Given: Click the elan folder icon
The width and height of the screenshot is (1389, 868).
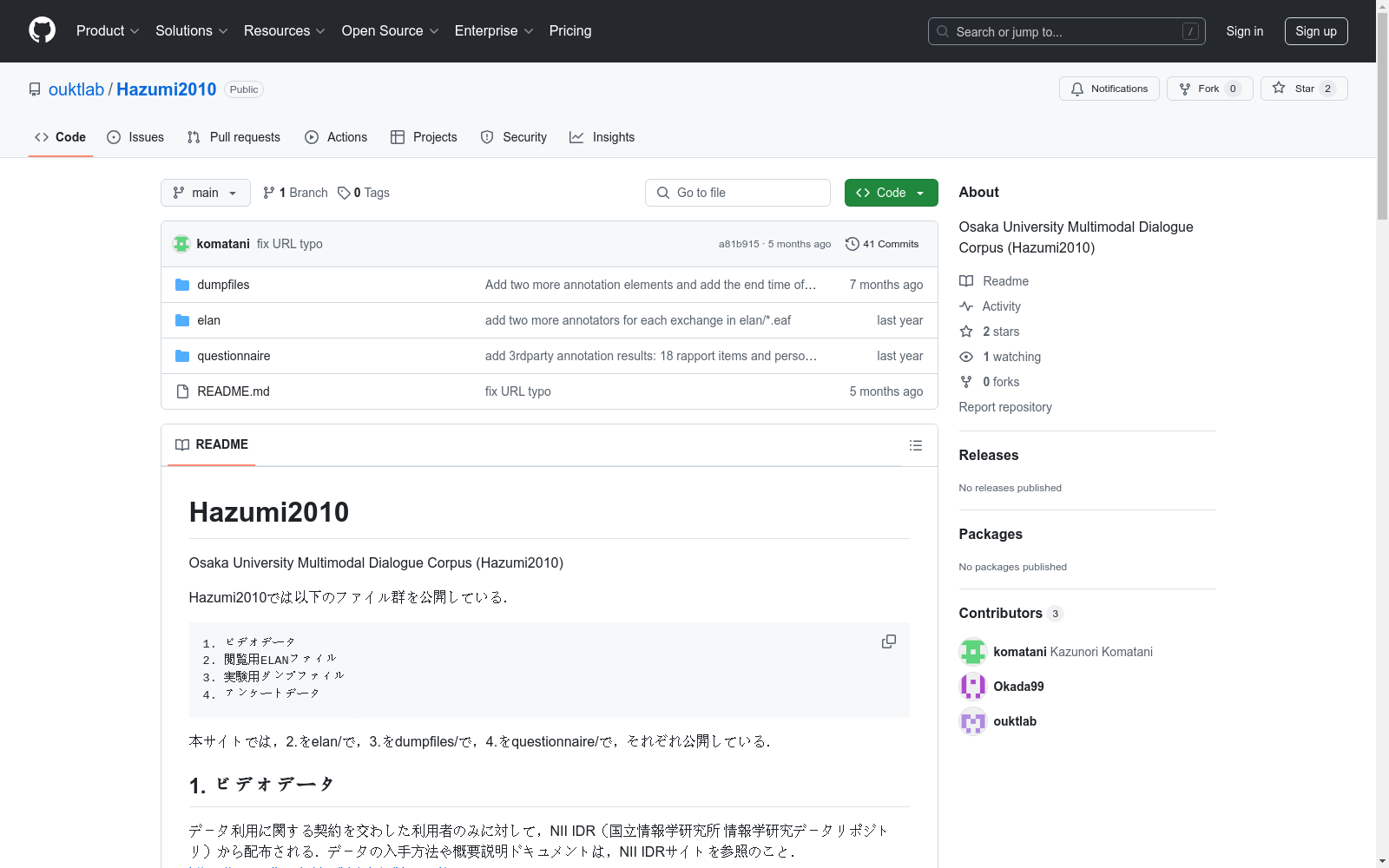Looking at the screenshot, I should click(x=182, y=320).
